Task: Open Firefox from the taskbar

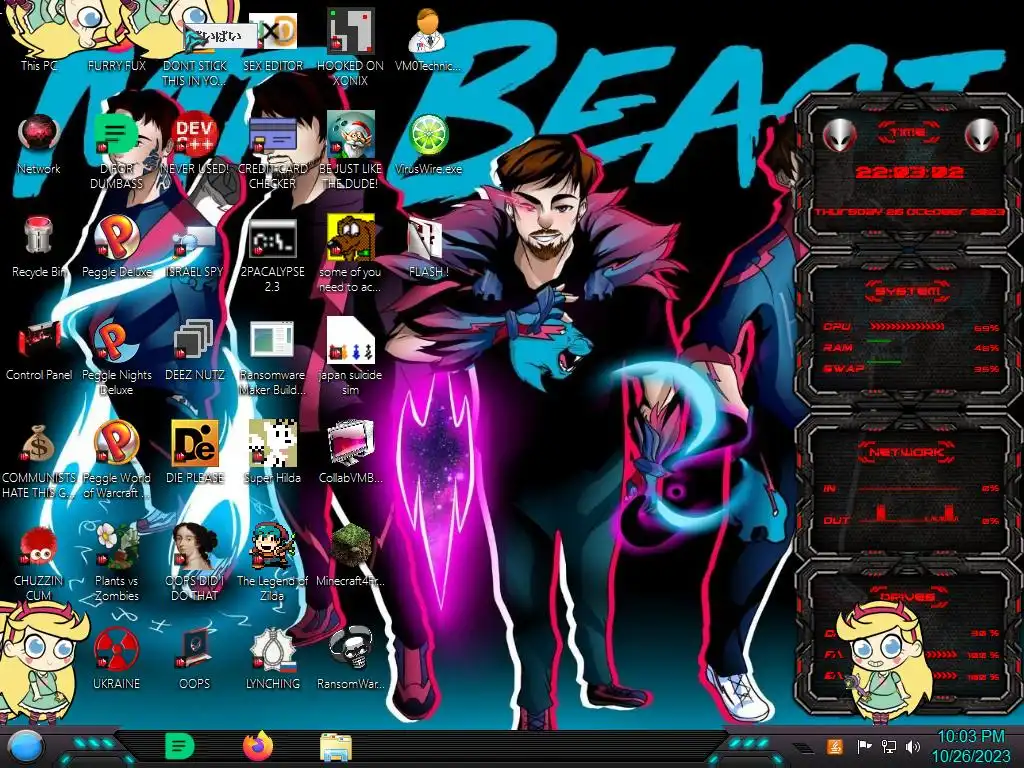Action: pos(258,746)
